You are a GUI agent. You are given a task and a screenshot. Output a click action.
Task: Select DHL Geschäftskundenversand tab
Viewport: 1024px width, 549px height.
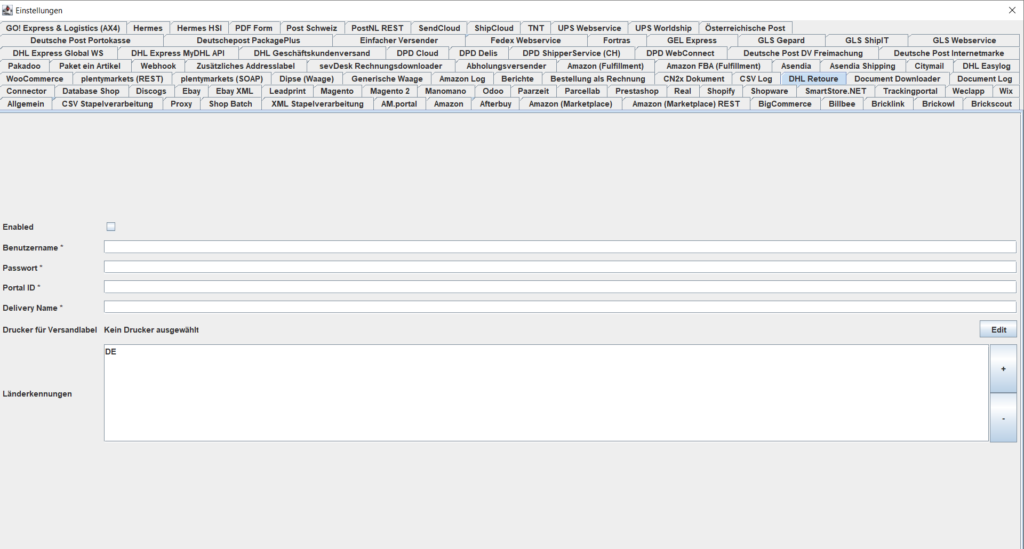click(x=312, y=54)
